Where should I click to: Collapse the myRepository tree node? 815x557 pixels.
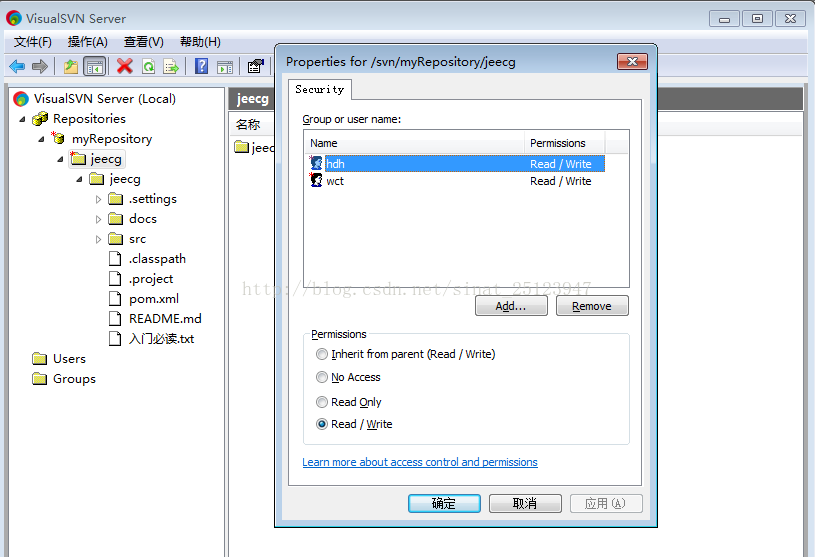[41, 139]
